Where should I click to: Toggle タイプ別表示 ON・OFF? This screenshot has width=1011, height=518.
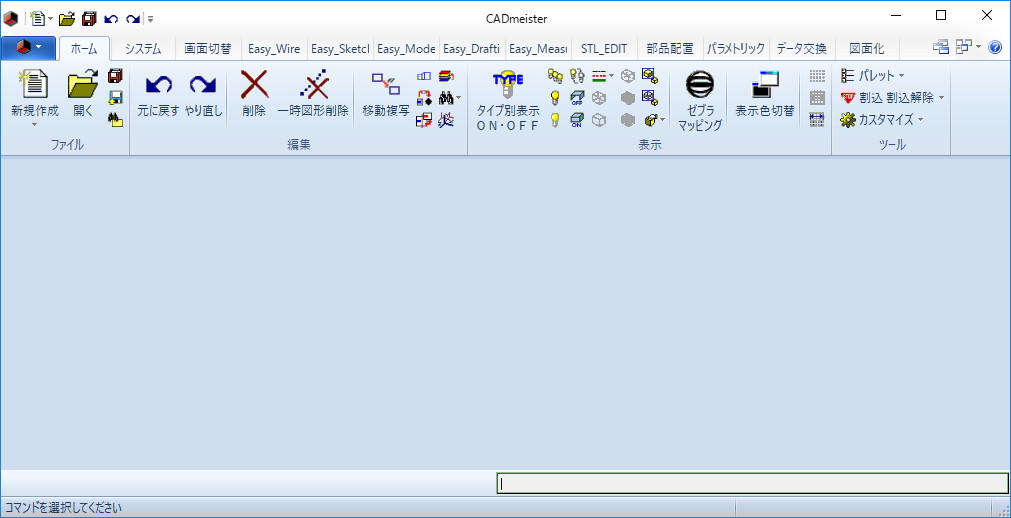(507, 100)
